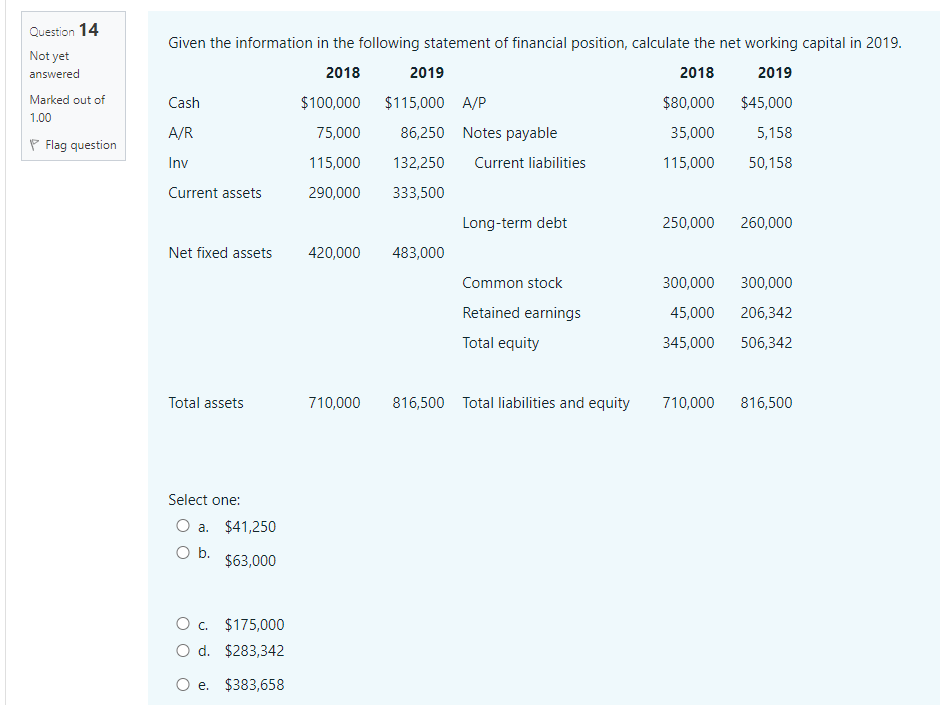This screenshot has width=940, height=705.
Task: Click the Retained earnings label
Action: tap(522, 312)
